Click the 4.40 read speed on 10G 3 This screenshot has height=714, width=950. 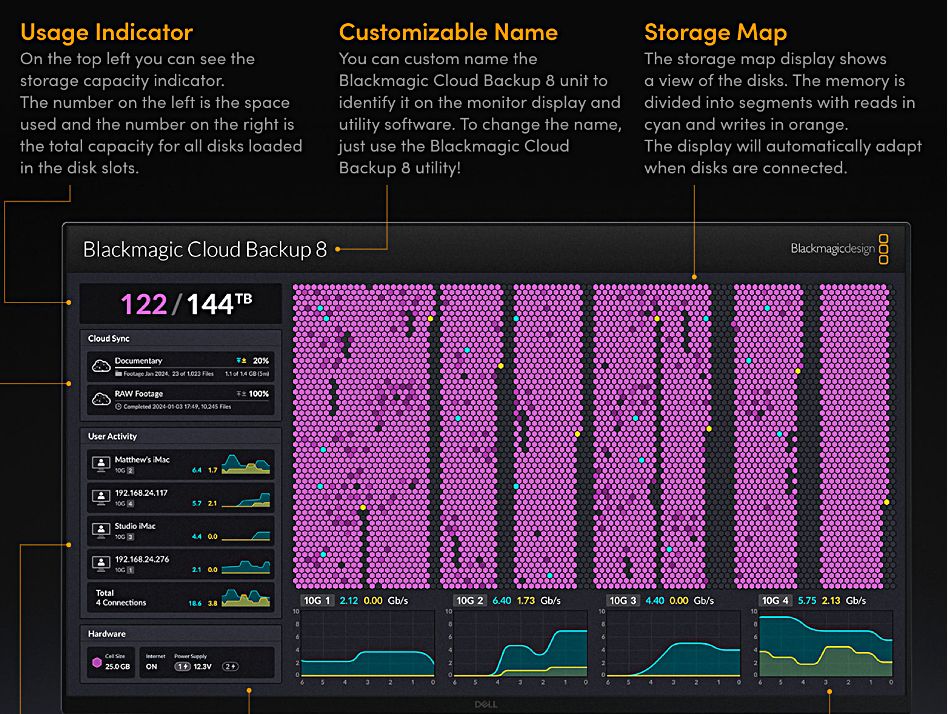pyautogui.click(x=655, y=601)
